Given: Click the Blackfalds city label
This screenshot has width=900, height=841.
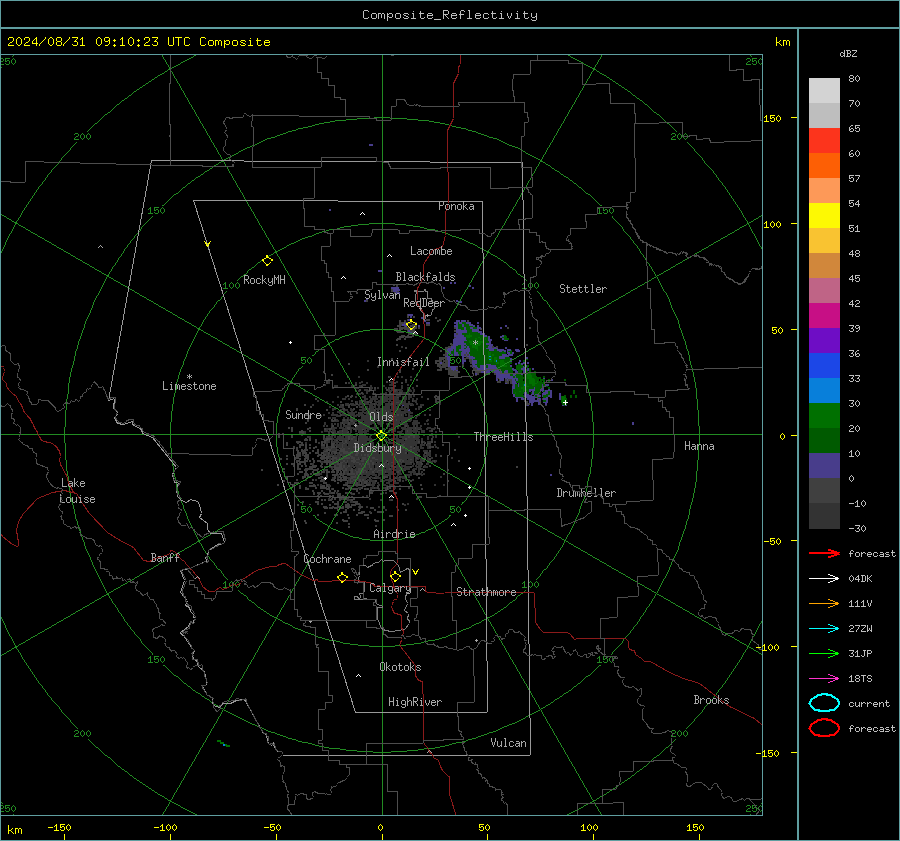Looking at the screenshot, I should tap(425, 277).
